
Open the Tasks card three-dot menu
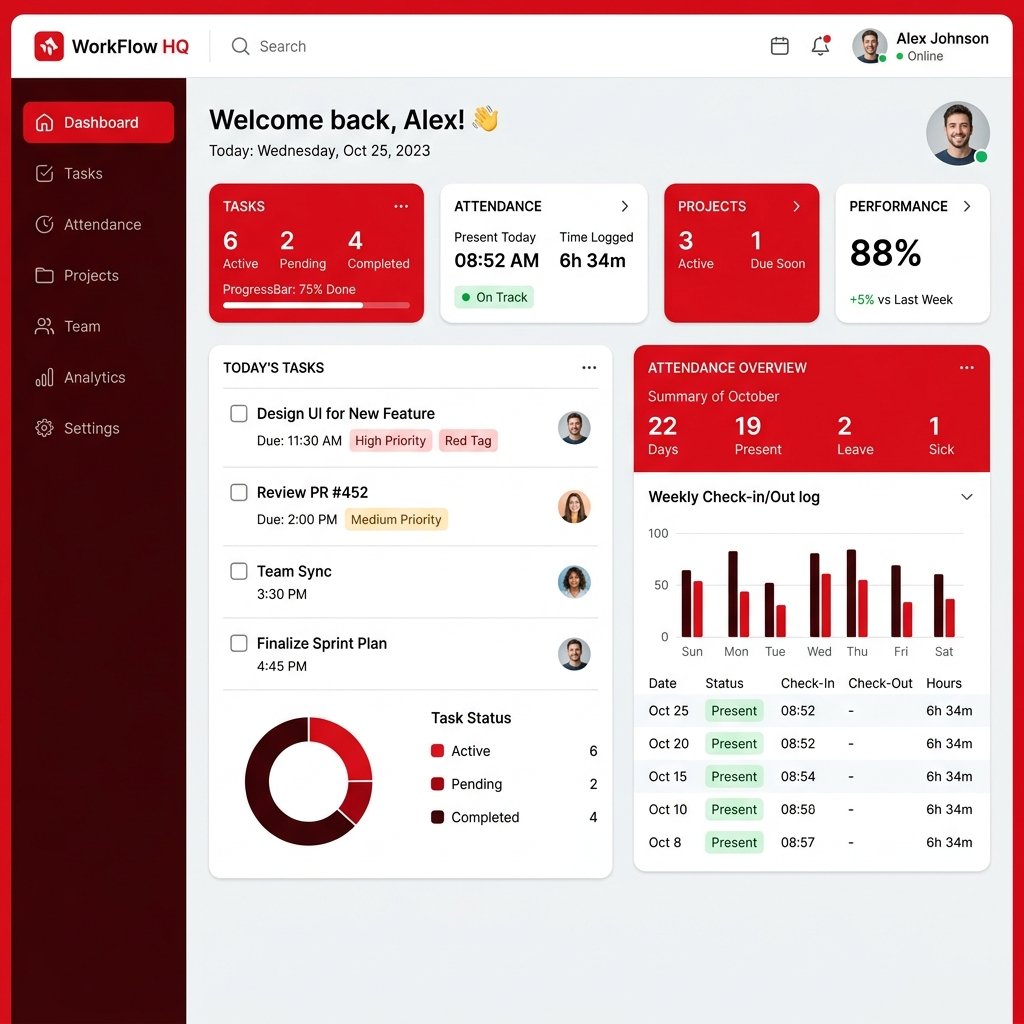pyautogui.click(x=401, y=206)
